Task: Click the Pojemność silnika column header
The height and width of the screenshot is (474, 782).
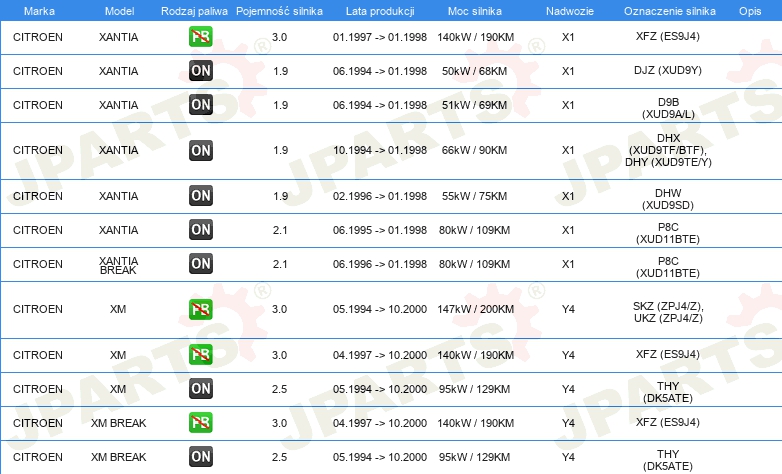Action: (279, 11)
